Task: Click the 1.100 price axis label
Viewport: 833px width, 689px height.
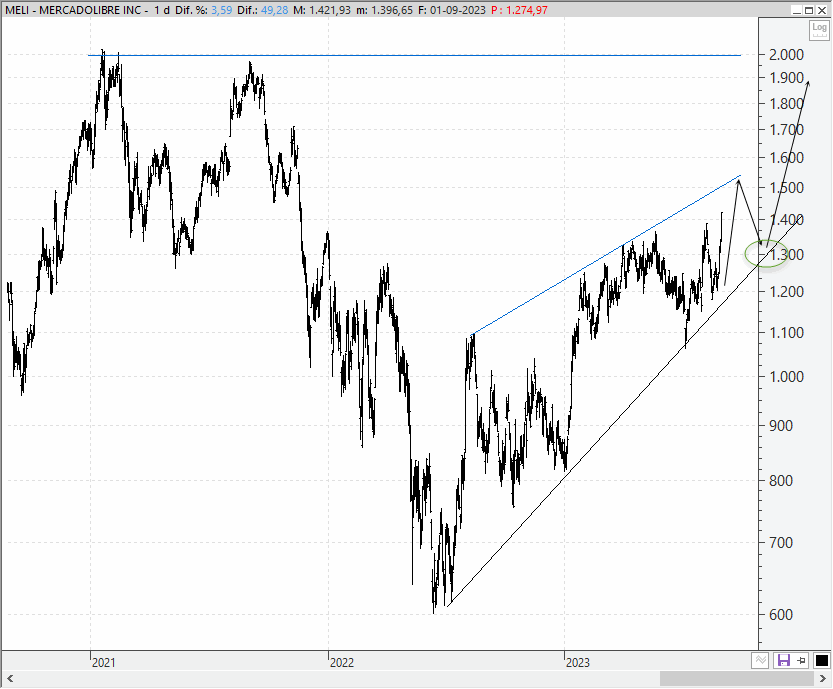Action: [786, 333]
